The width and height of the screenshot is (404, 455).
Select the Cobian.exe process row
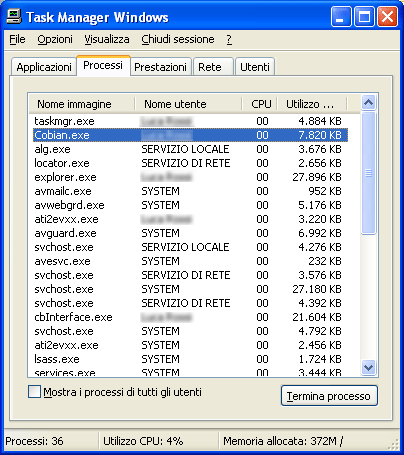click(190, 135)
